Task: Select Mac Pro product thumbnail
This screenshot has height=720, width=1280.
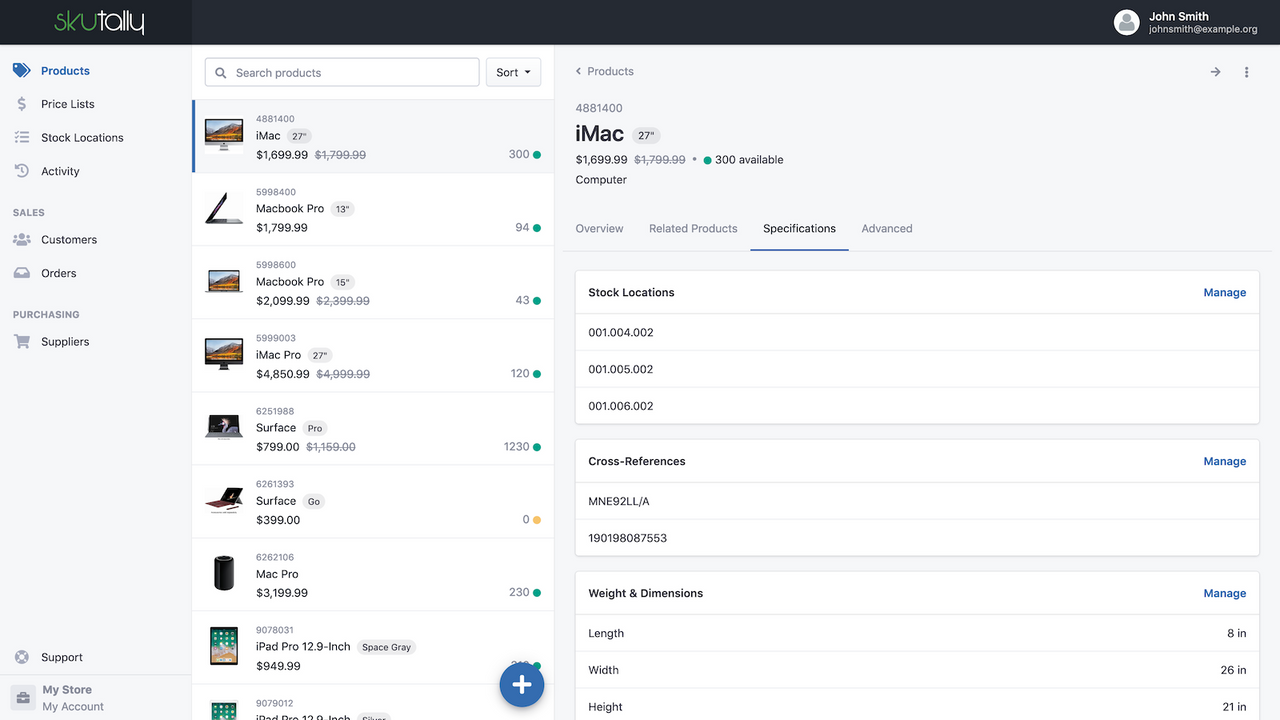Action: click(x=224, y=574)
